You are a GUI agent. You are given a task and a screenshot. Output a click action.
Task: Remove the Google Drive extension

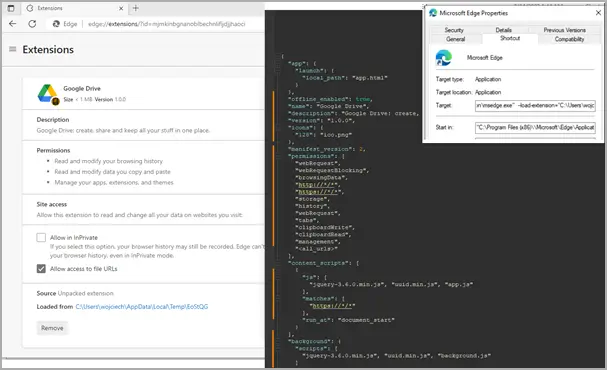[x=52, y=328]
